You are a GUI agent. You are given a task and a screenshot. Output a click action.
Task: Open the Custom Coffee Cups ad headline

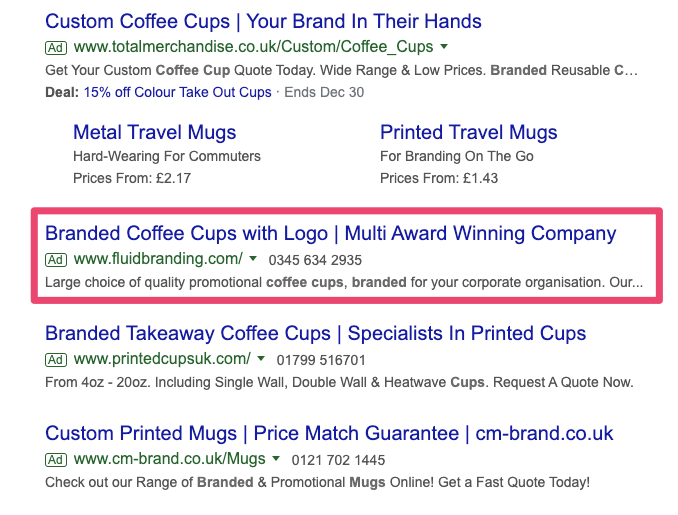(263, 21)
